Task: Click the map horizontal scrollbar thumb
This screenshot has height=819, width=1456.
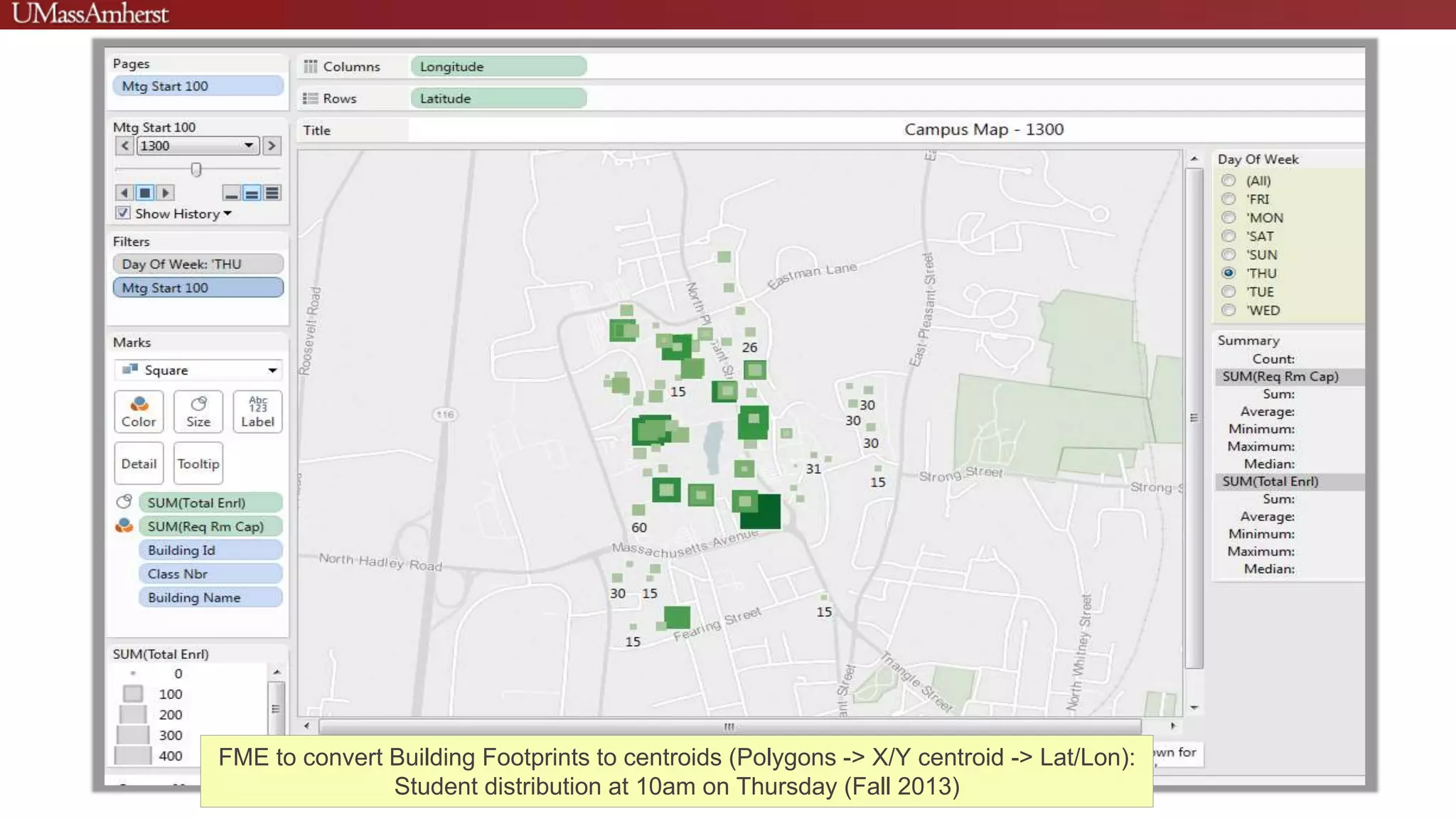Action: [x=730, y=727]
